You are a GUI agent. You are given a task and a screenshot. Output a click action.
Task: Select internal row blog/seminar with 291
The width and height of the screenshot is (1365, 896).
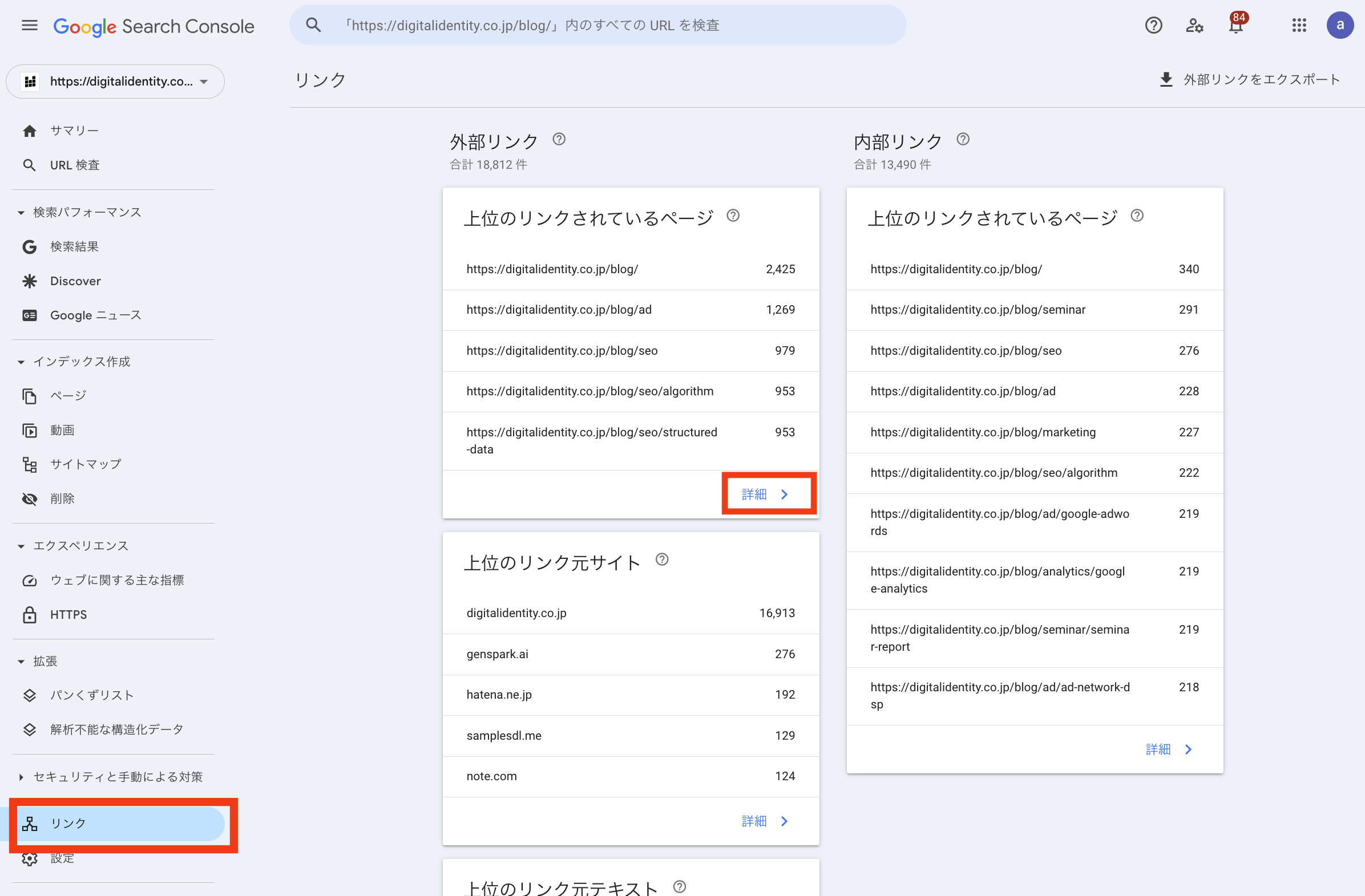point(1034,310)
